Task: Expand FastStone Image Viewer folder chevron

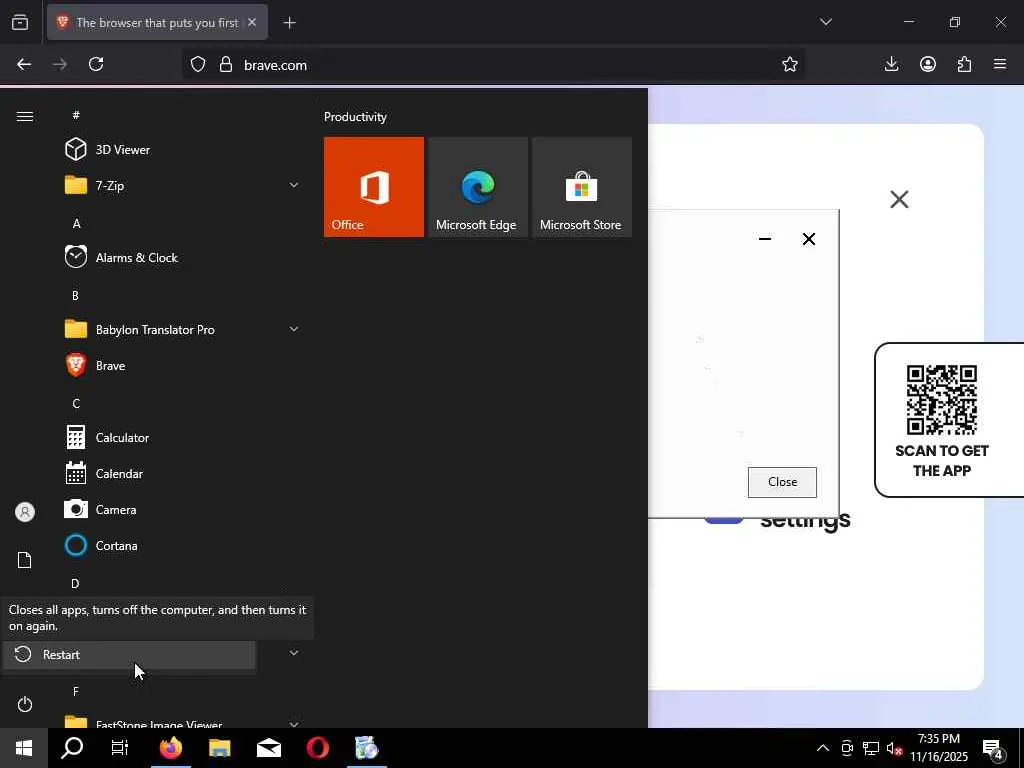Action: pos(294,724)
